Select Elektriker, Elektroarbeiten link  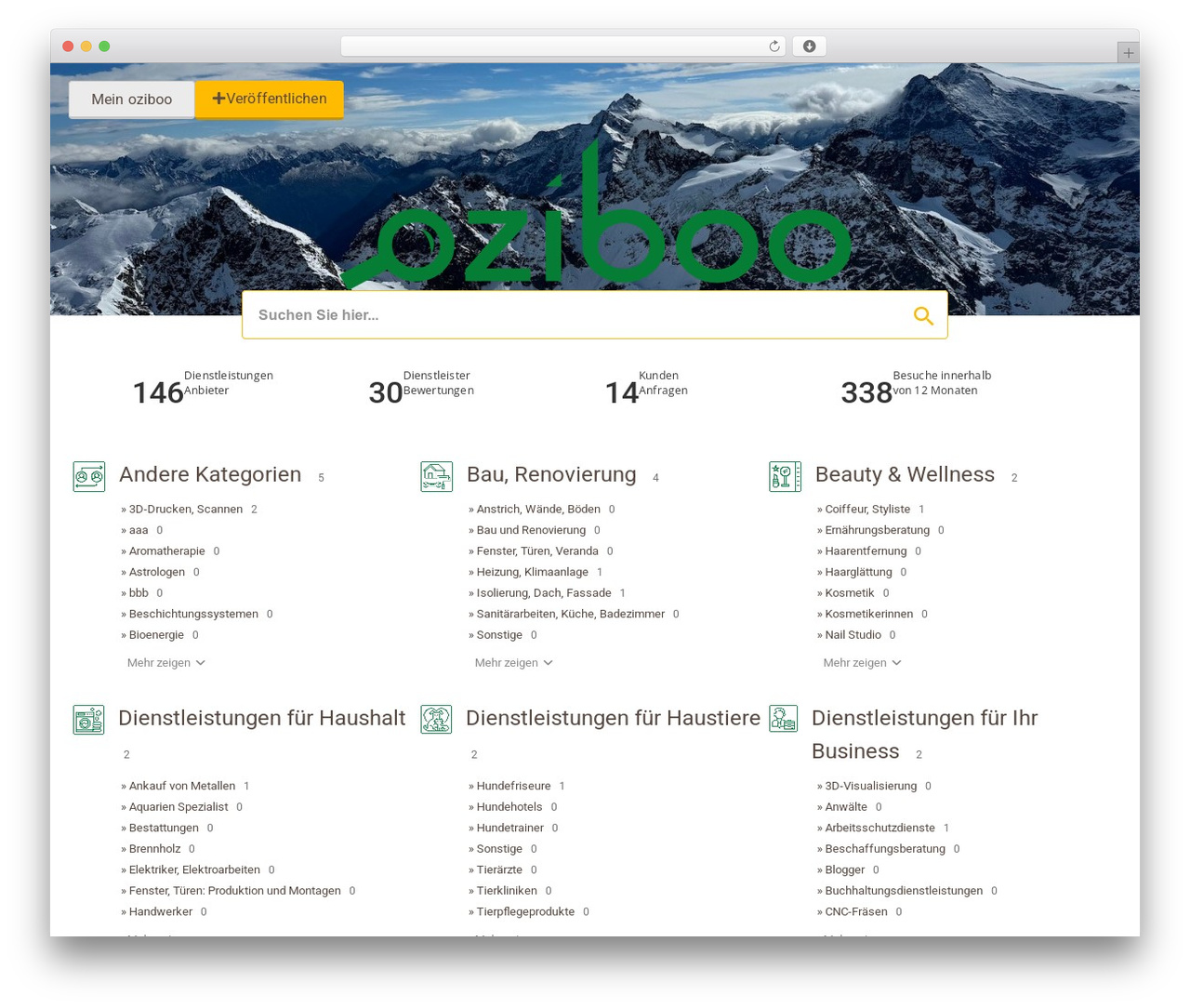click(194, 870)
